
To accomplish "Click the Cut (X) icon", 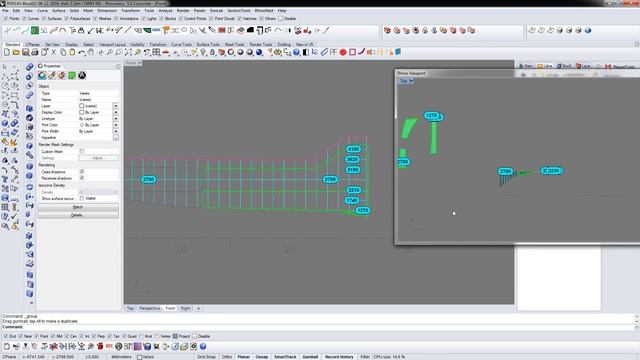I will click(x=53, y=52).
